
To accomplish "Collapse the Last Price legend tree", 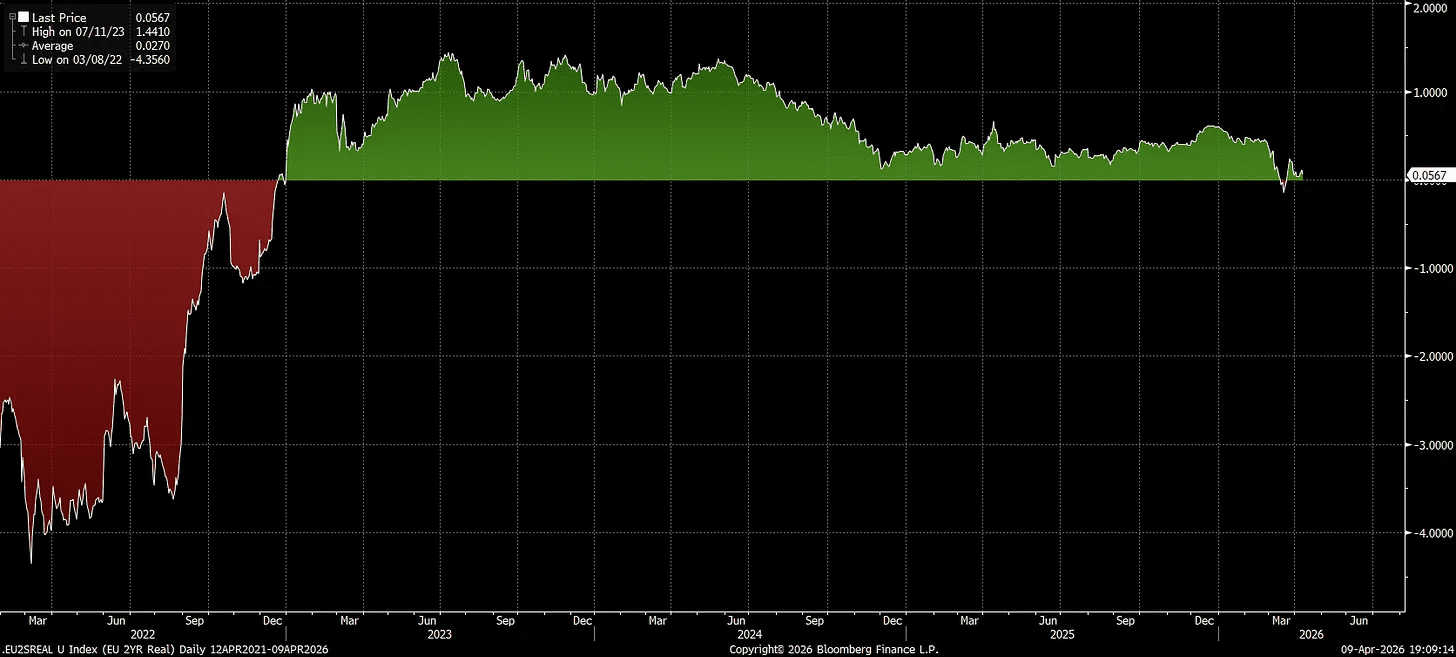I will [12, 18].
